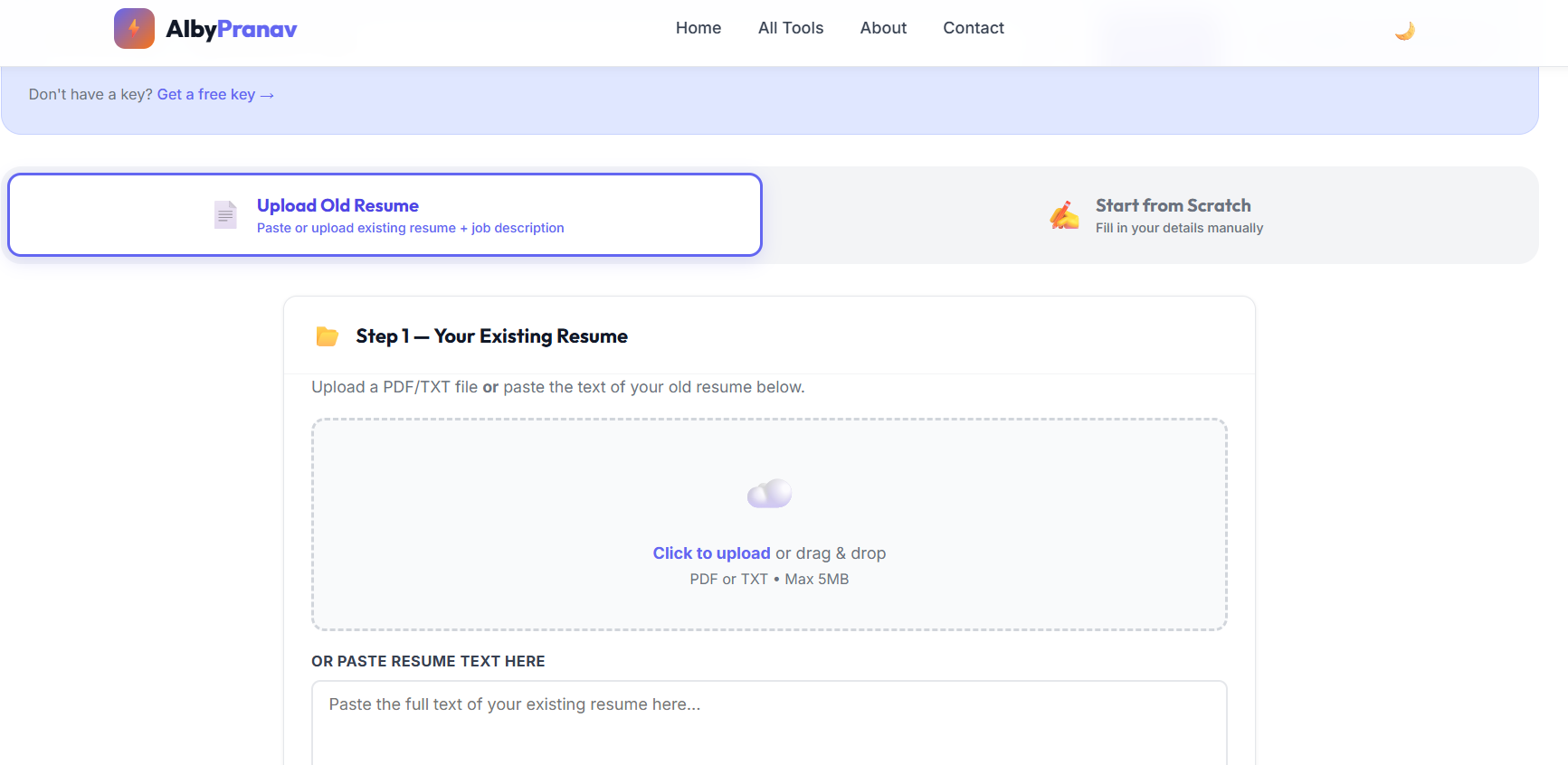Screen dimensions: 1568x765
Task: Click the 'Upload a PDF/TXT file or paste' instruction text
Action: pyautogui.click(x=557, y=387)
